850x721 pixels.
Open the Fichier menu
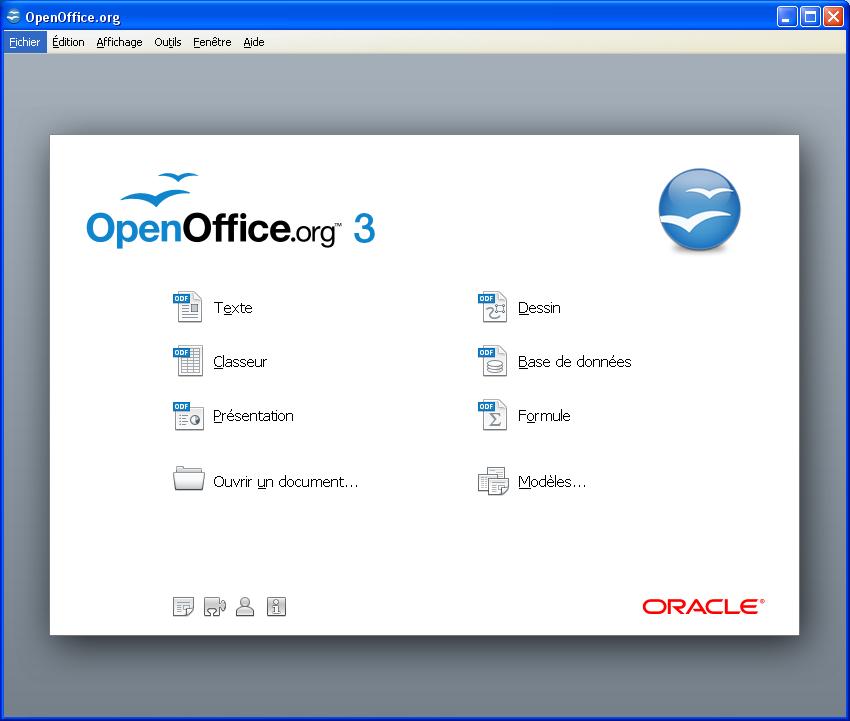[x=25, y=42]
